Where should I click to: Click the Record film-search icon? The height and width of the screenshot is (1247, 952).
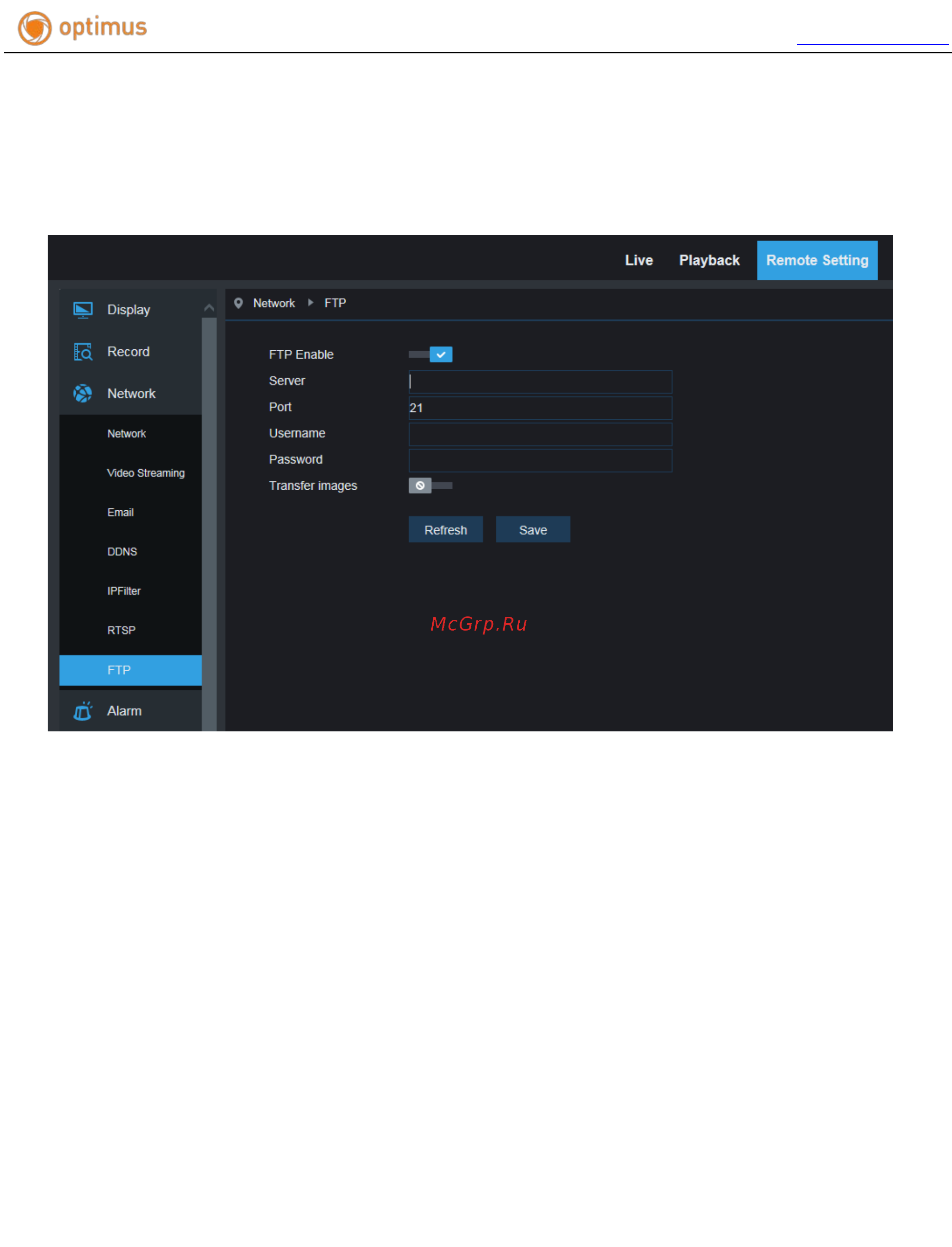[83, 352]
